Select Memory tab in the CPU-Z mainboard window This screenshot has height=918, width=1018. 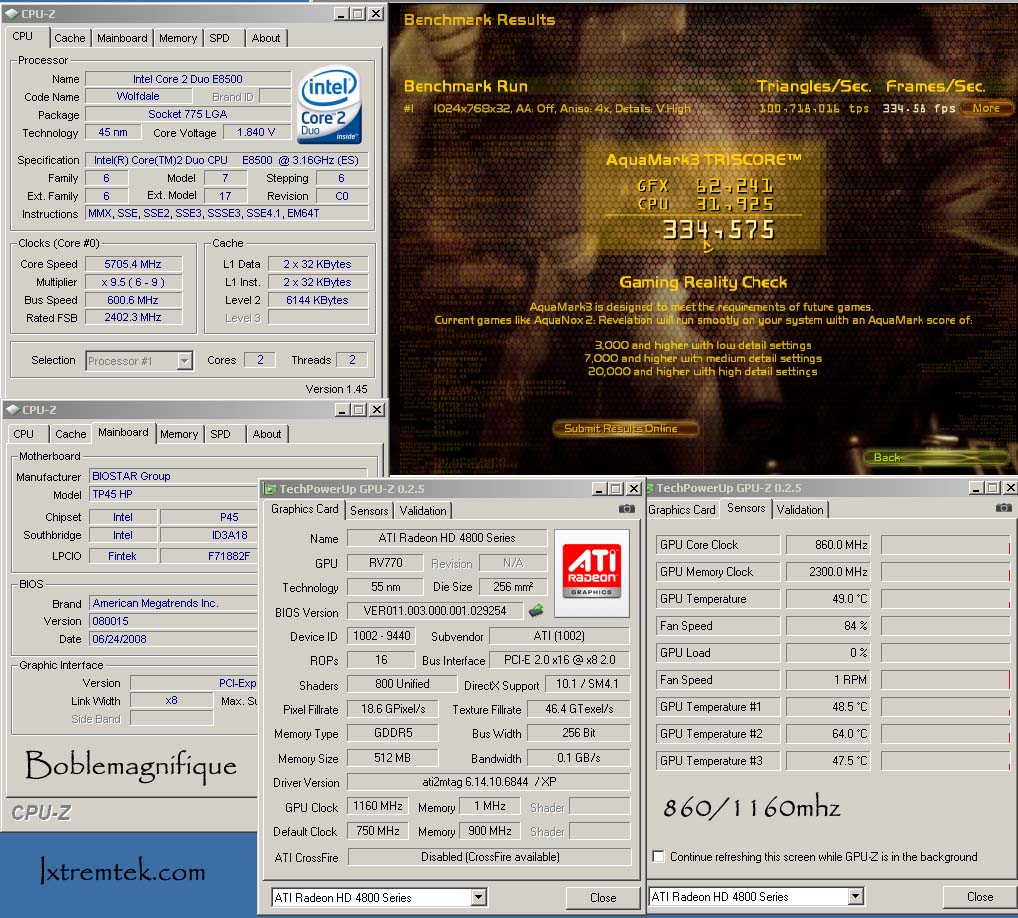point(179,434)
